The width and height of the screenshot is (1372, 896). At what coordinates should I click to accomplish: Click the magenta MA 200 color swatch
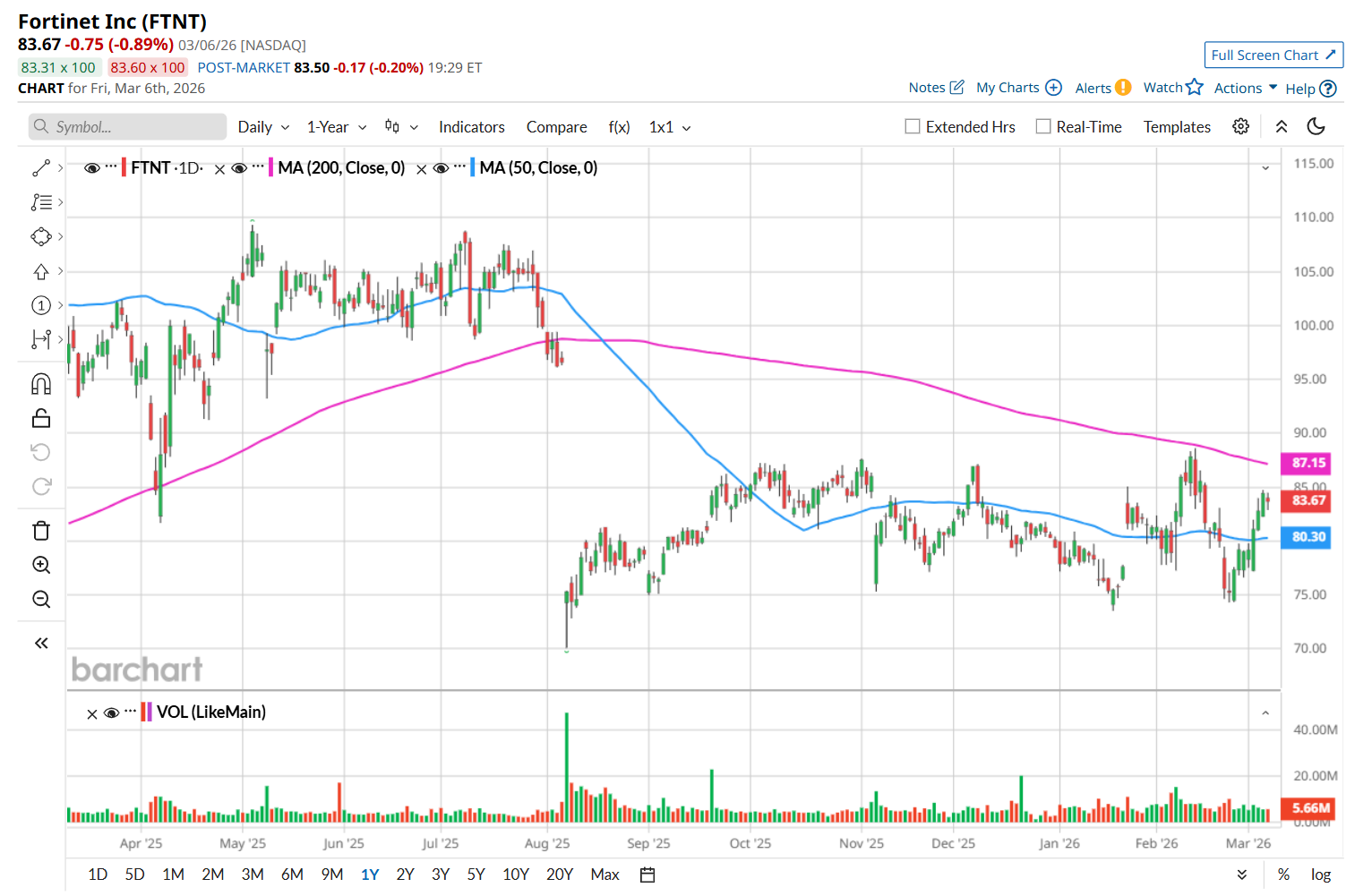point(270,167)
